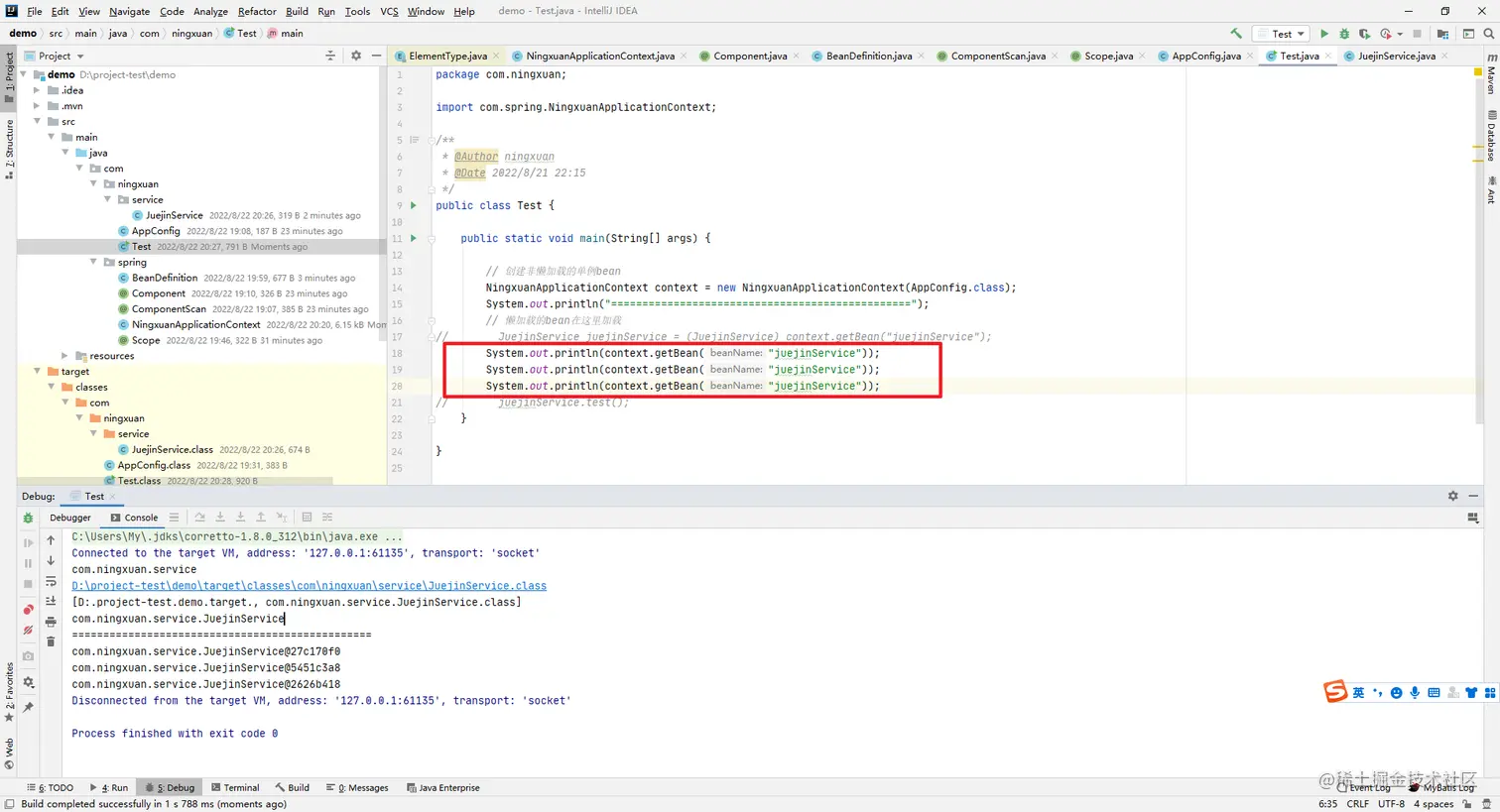This screenshot has width=1500, height=812.
Task: Run Test with the green play icon
Action: tap(1323, 34)
